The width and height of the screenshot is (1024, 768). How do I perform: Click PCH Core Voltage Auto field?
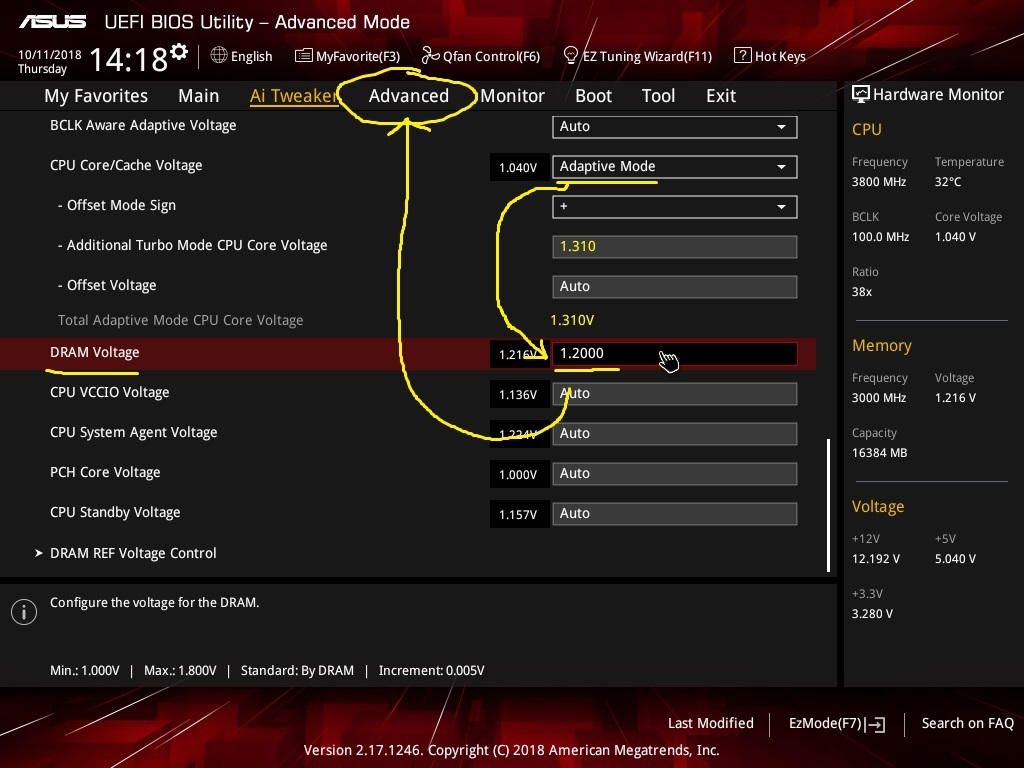pos(674,473)
